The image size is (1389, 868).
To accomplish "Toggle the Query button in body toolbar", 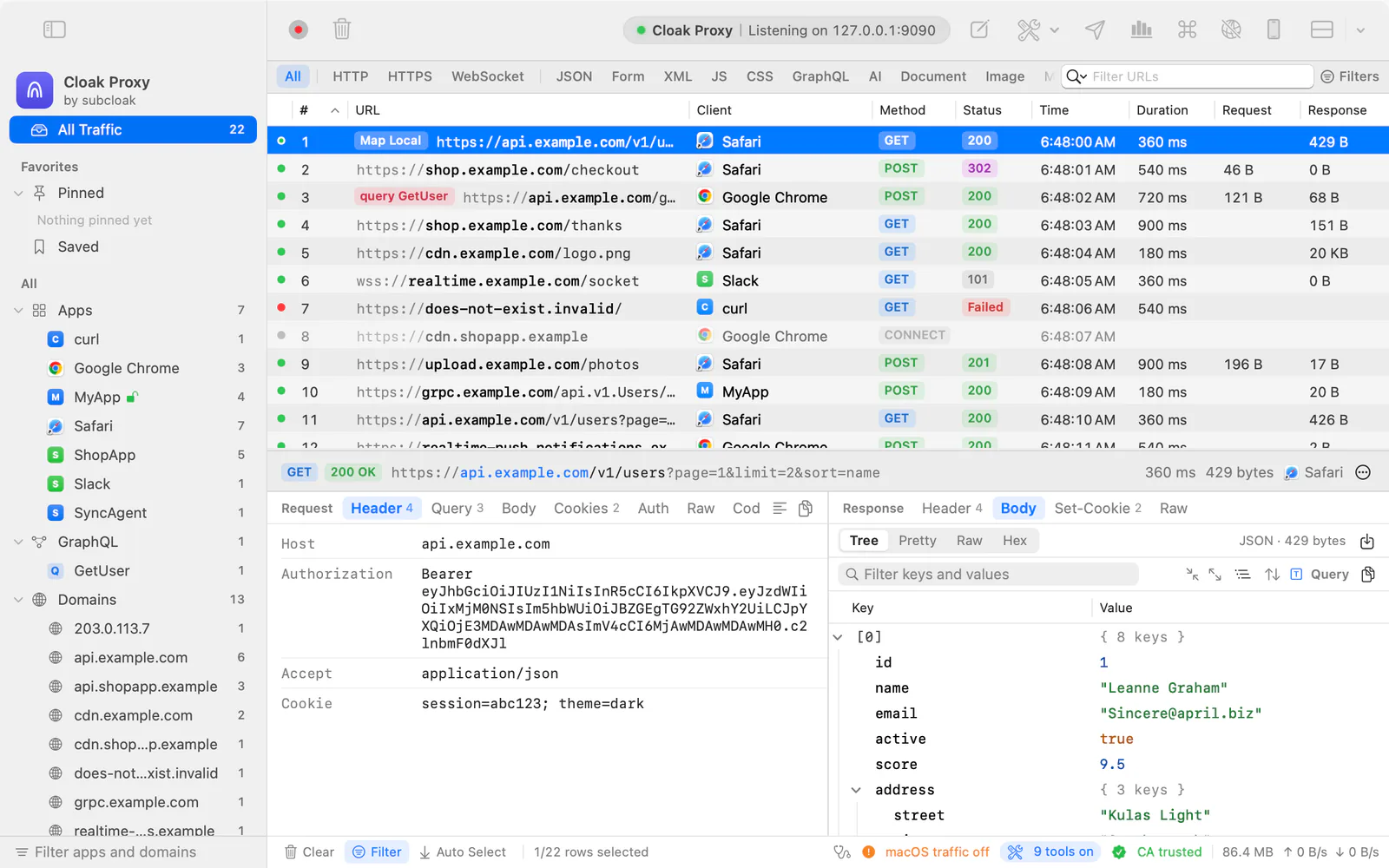I will (1320, 575).
